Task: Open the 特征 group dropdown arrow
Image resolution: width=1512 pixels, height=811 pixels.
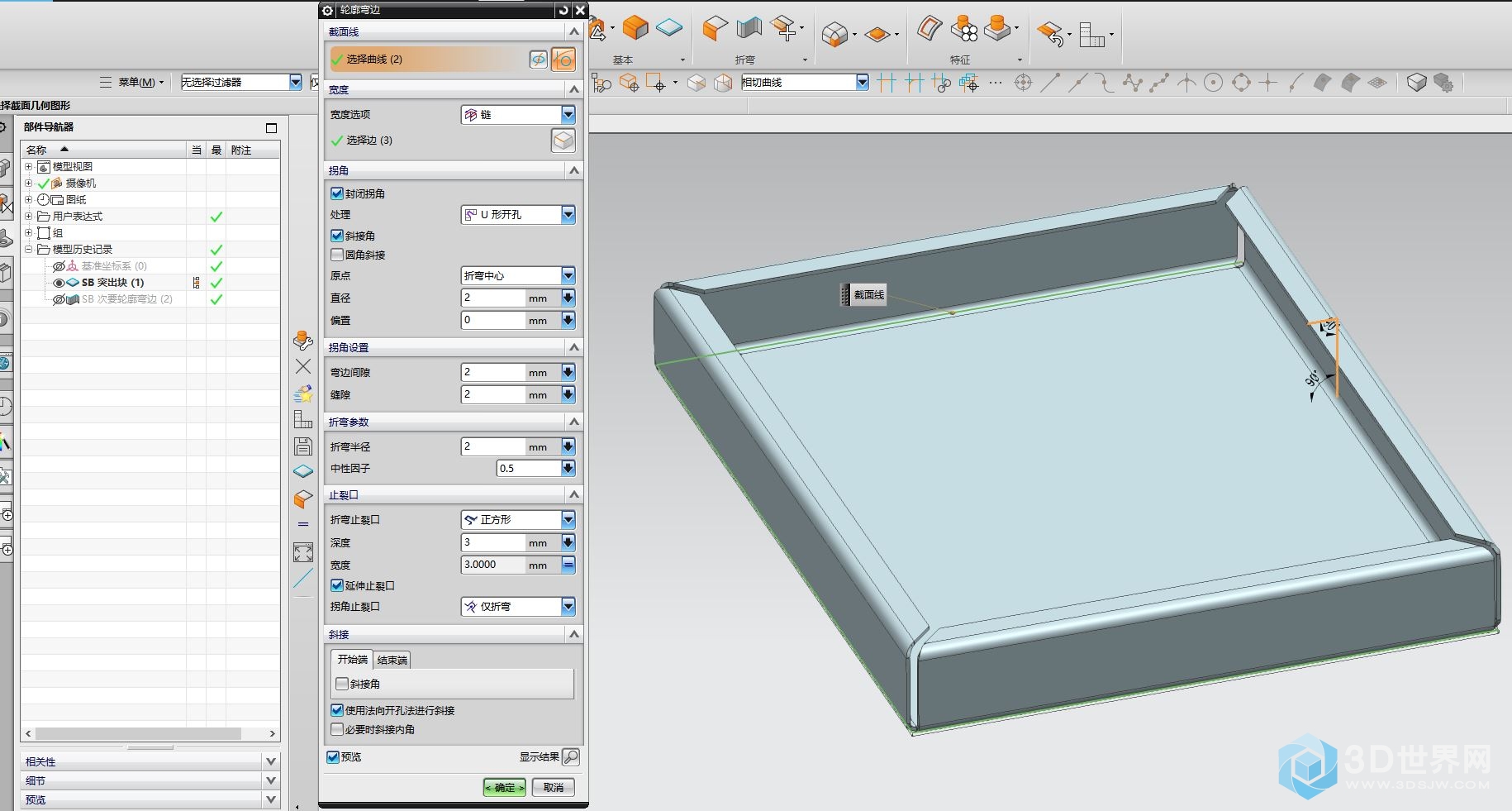Action: point(1020,60)
